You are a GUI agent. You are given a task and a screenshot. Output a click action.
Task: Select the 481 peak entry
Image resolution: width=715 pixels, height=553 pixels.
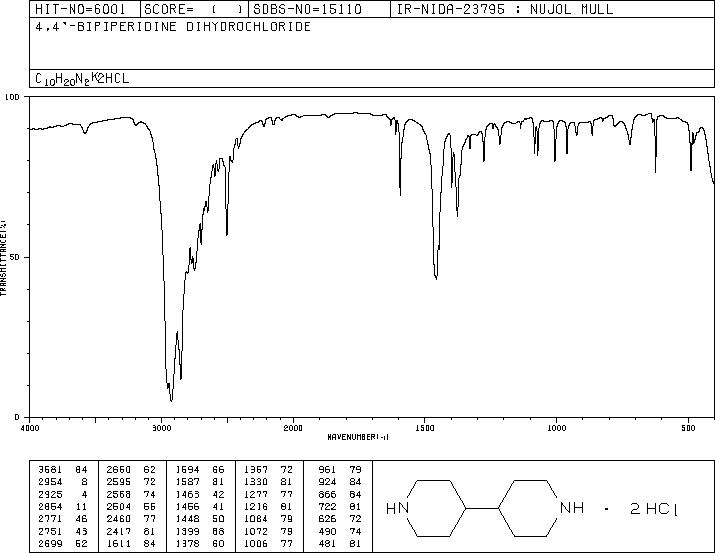340,543
